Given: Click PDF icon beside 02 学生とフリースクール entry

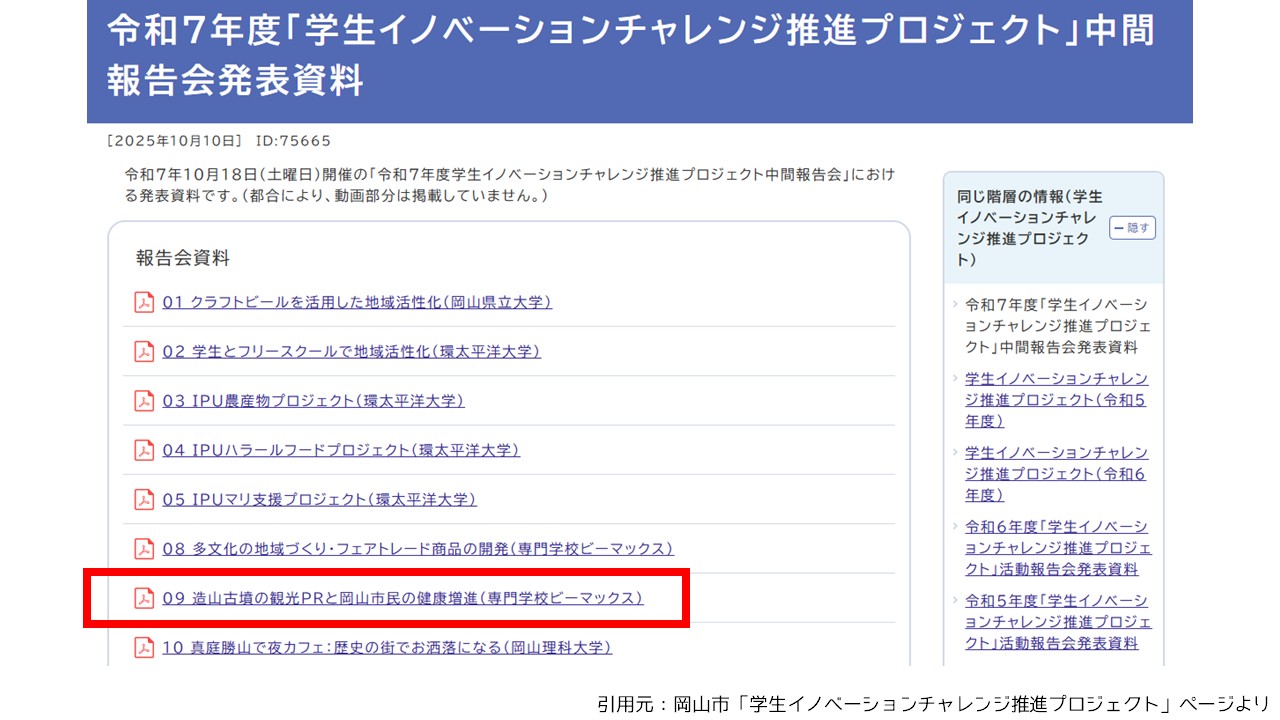Looking at the screenshot, I should 144,352.
